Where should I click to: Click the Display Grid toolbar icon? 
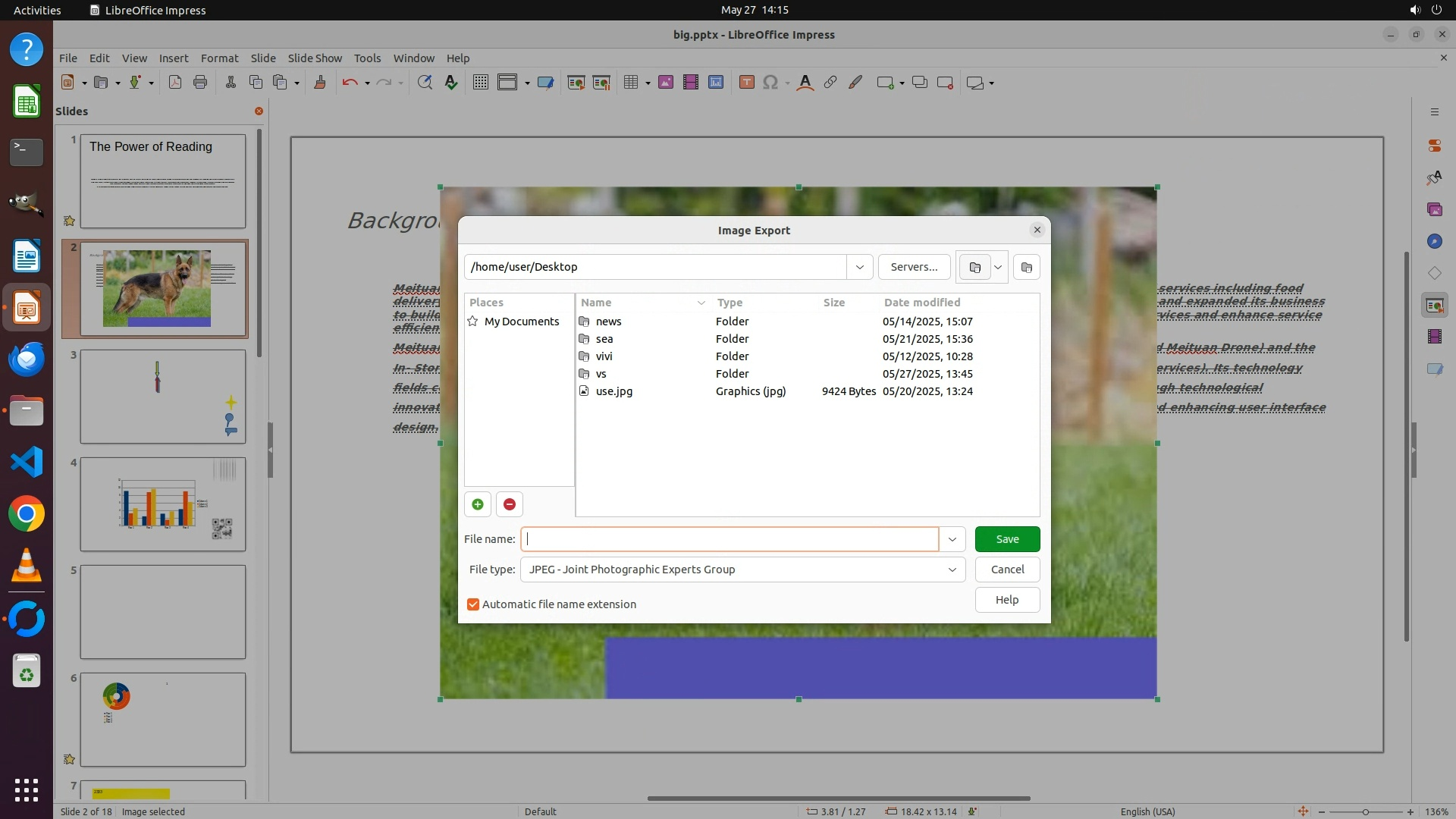pyautogui.click(x=480, y=83)
